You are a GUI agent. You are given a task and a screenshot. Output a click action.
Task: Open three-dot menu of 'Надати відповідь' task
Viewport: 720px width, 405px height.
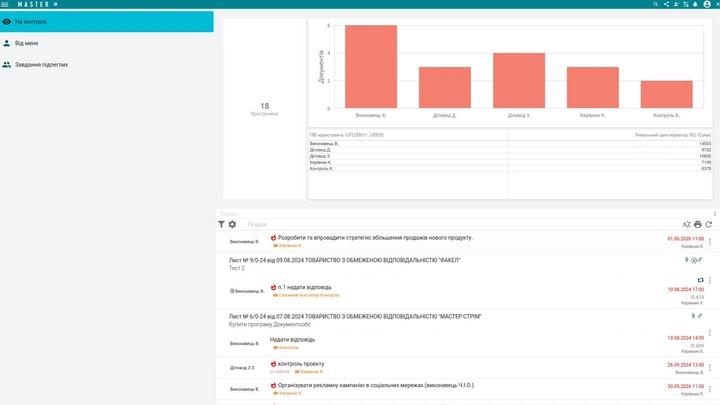point(710,332)
